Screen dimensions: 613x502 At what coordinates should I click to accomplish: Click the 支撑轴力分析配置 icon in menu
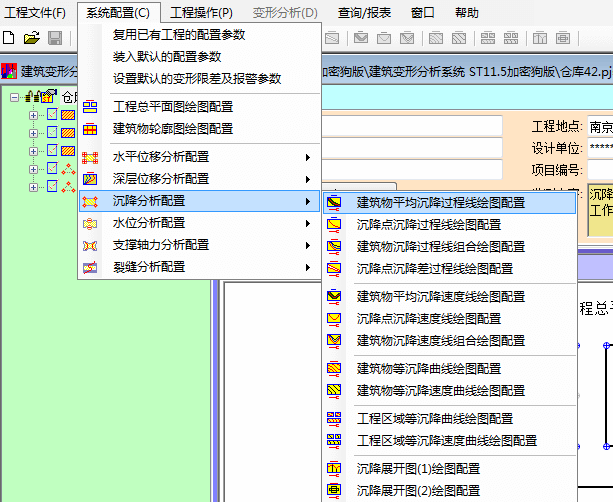[x=91, y=245]
